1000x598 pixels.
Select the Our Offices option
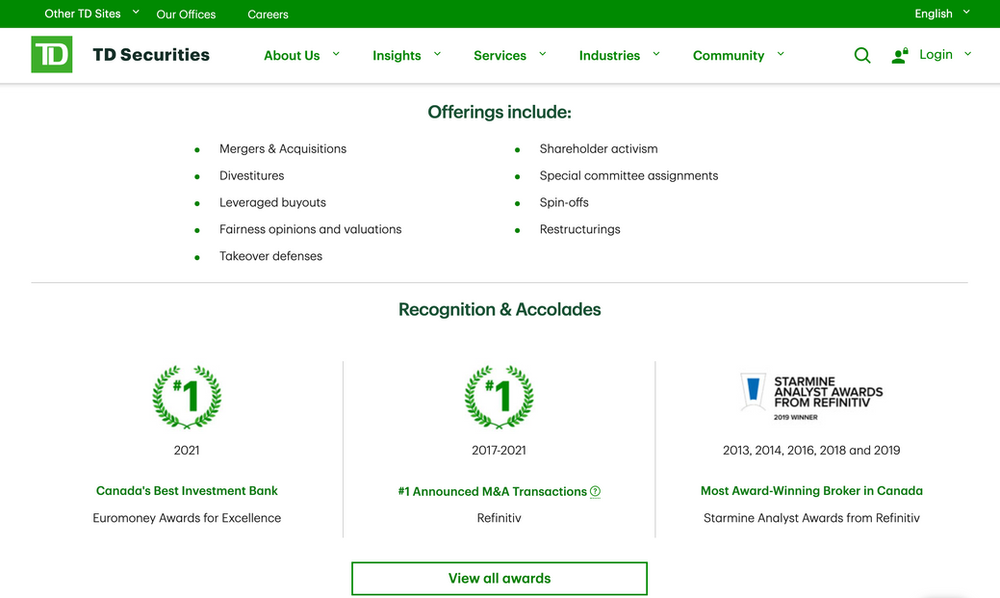pos(186,14)
